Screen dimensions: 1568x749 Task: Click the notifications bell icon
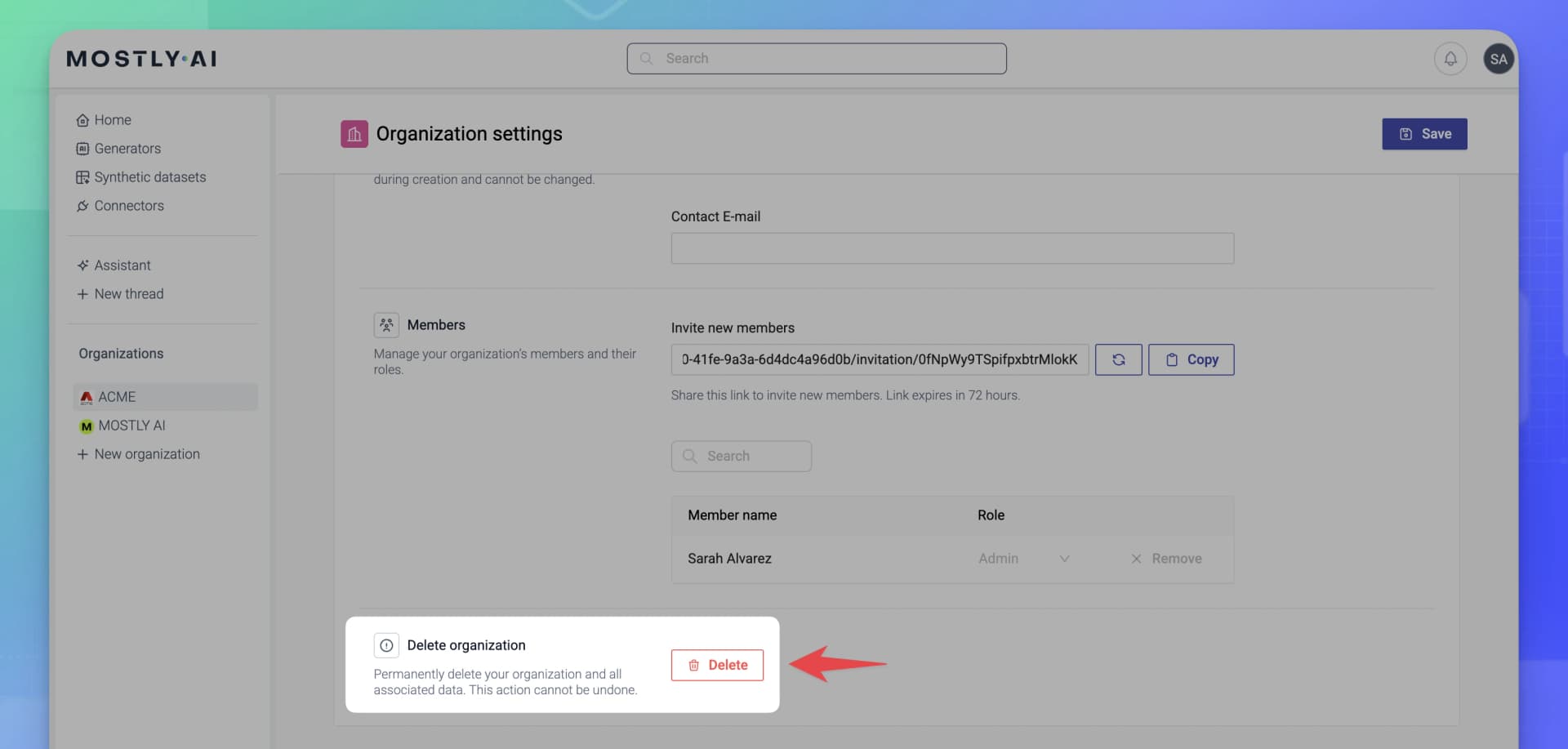1450,59
